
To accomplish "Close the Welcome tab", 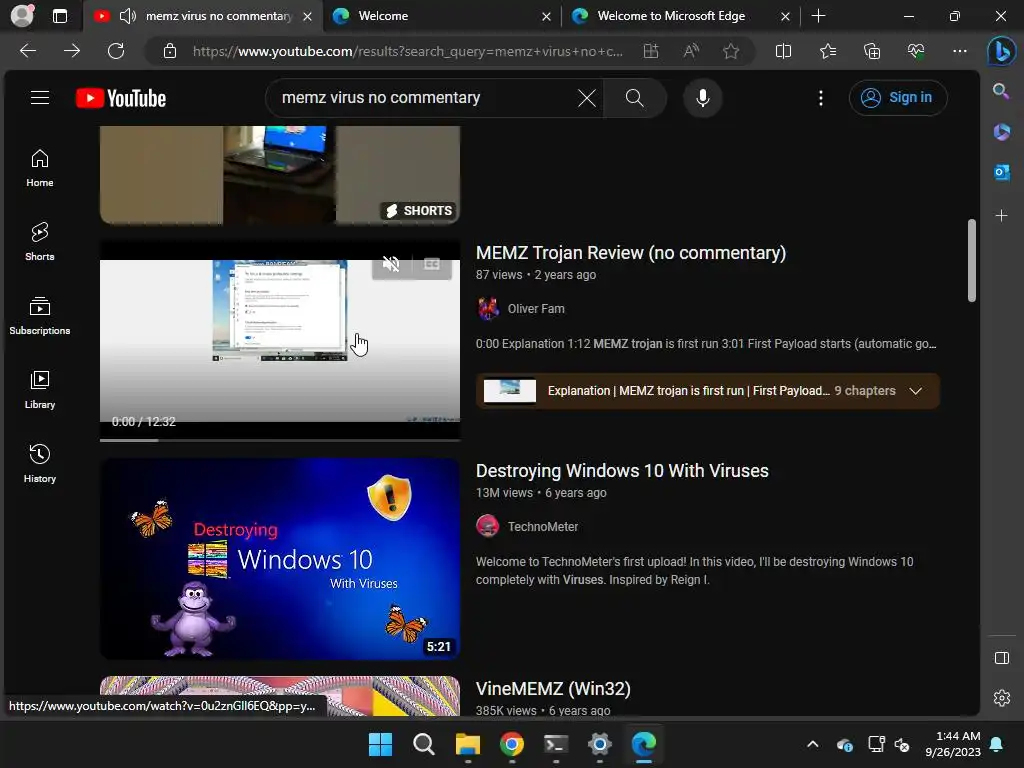I will tap(546, 16).
